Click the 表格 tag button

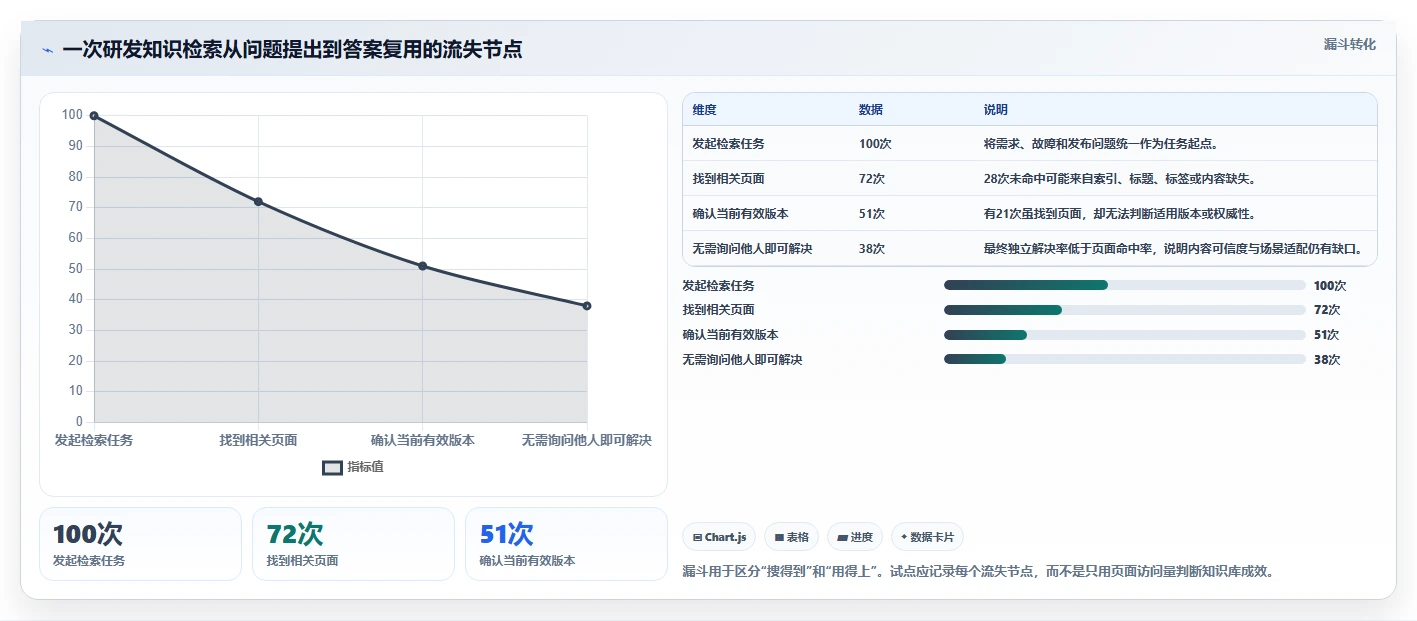(791, 537)
